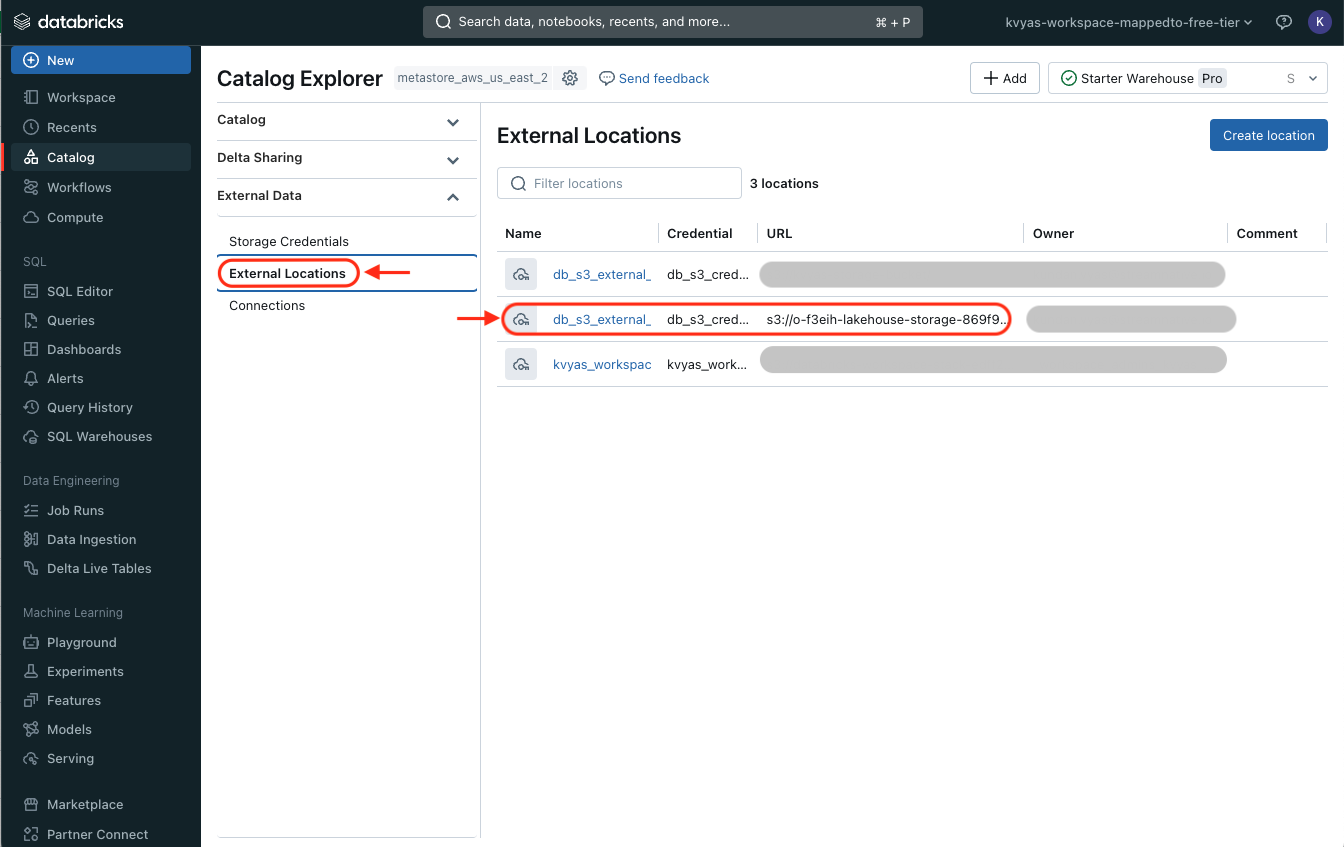Click the kvyas_workspace location row icon
The image size is (1344, 847).
coord(520,365)
